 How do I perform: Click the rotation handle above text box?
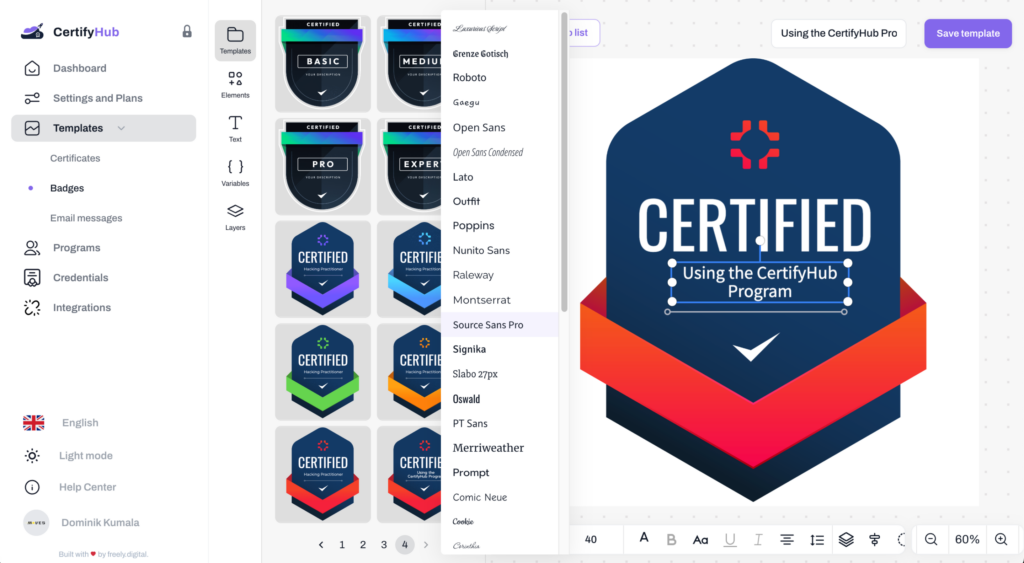coord(760,241)
